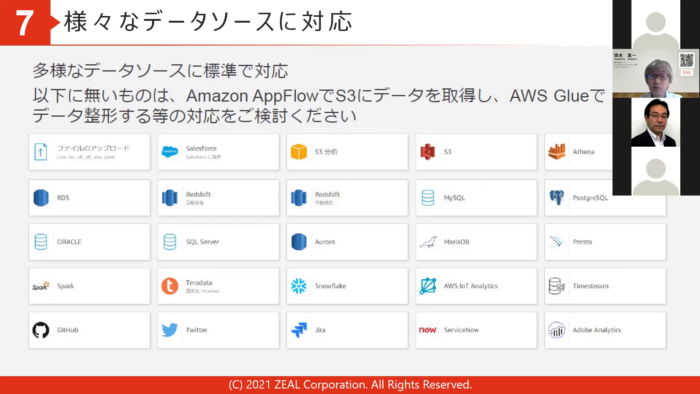
Task: Click the Snowflake icon
Action: [299, 286]
